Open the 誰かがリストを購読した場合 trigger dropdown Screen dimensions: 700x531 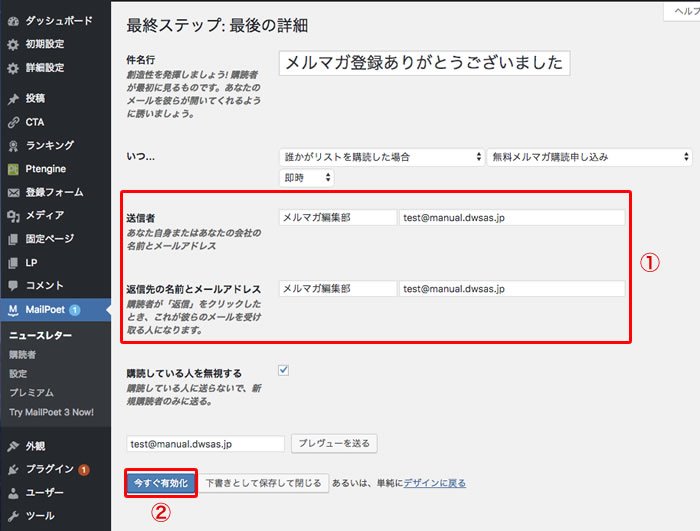(x=381, y=157)
